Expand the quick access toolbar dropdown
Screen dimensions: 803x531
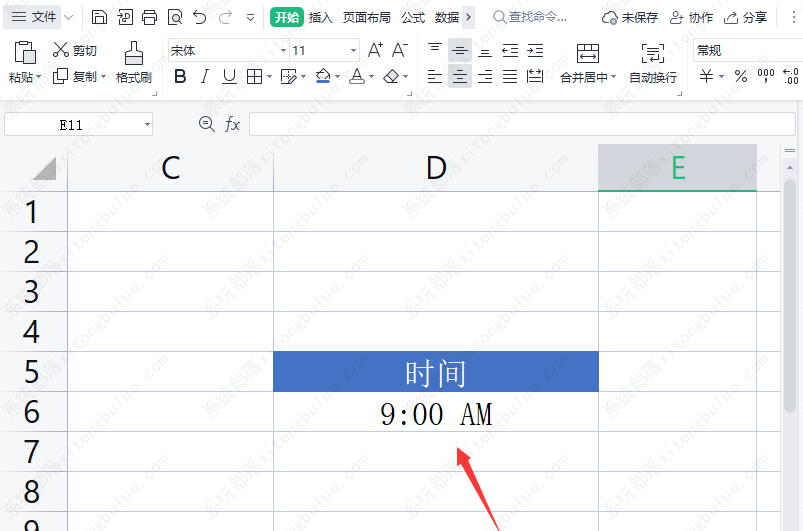pyautogui.click(x=250, y=18)
